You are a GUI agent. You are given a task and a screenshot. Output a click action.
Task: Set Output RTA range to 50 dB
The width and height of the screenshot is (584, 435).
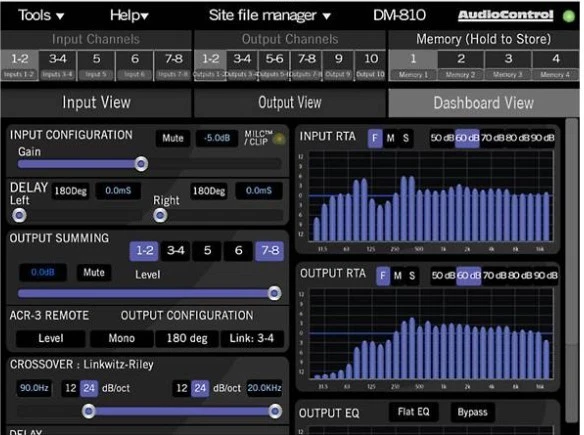[443, 276]
